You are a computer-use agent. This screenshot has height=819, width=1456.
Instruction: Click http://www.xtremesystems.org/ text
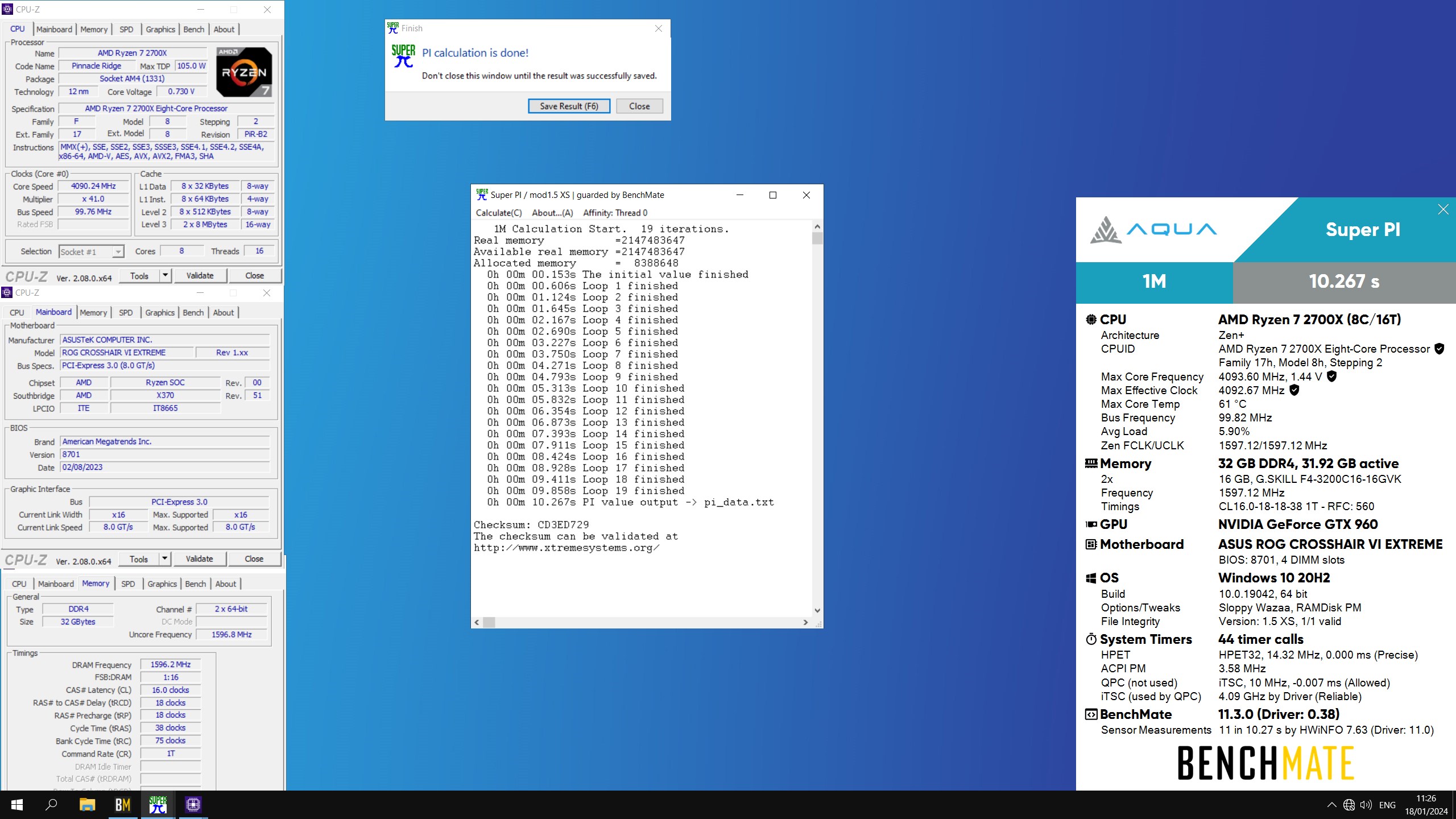pyautogui.click(x=566, y=548)
